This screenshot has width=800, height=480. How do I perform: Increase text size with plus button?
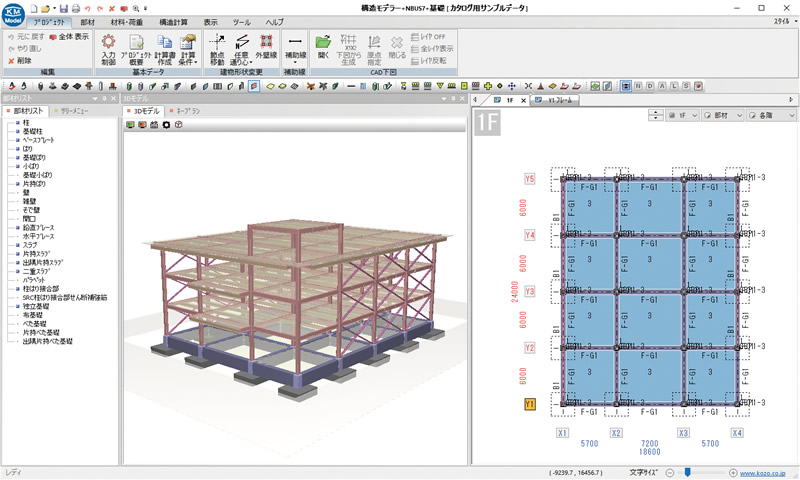pos(733,473)
